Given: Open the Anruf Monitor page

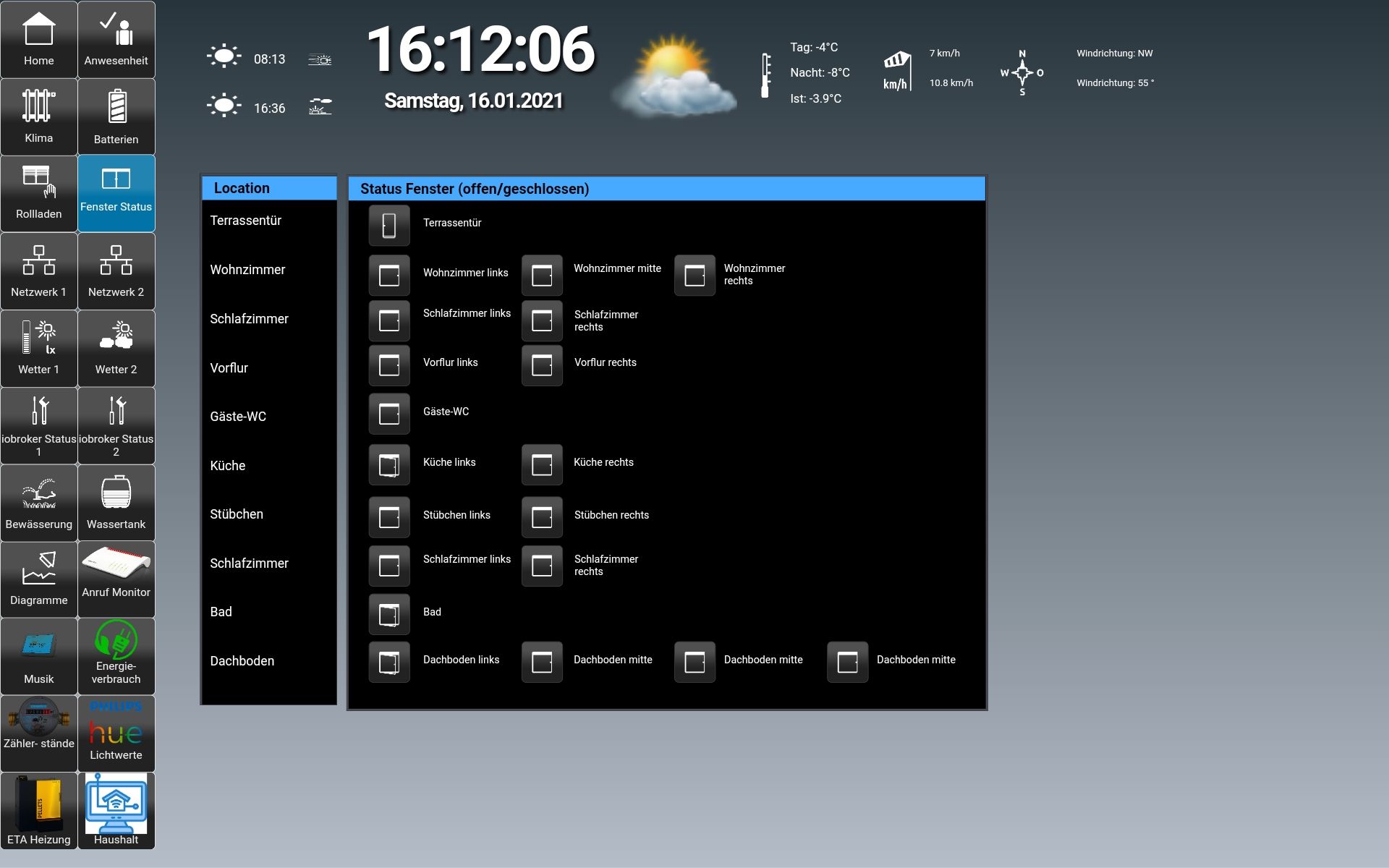Looking at the screenshot, I should pyautogui.click(x=116, y=579).
